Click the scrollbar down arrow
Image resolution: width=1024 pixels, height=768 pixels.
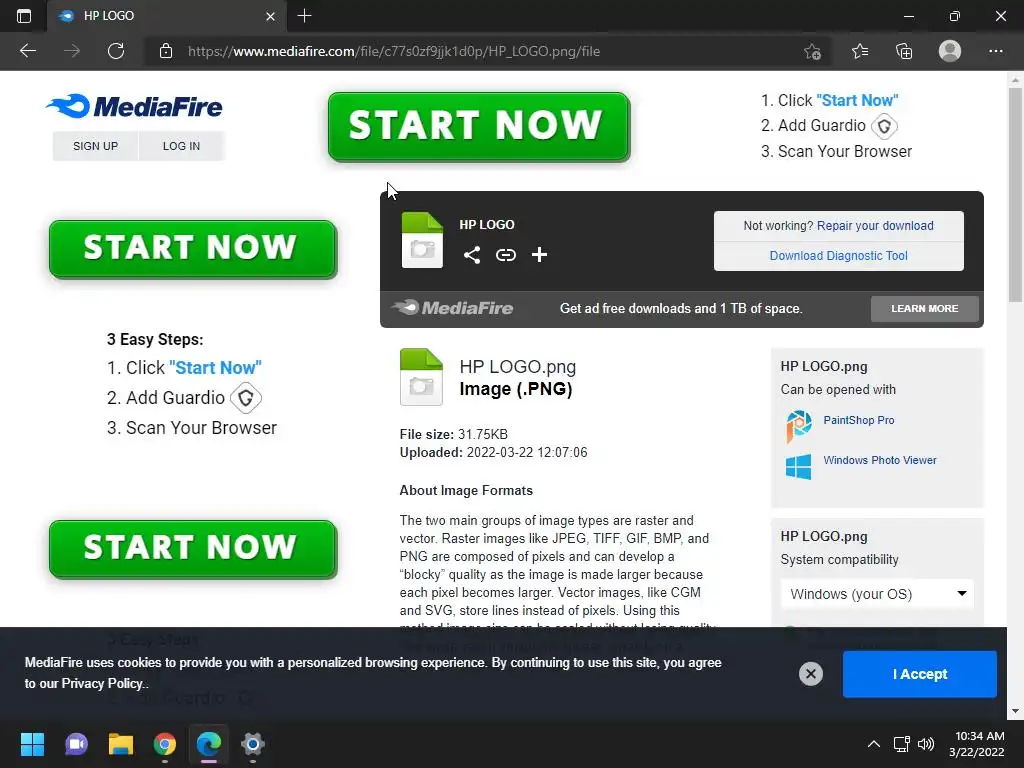1015,711
